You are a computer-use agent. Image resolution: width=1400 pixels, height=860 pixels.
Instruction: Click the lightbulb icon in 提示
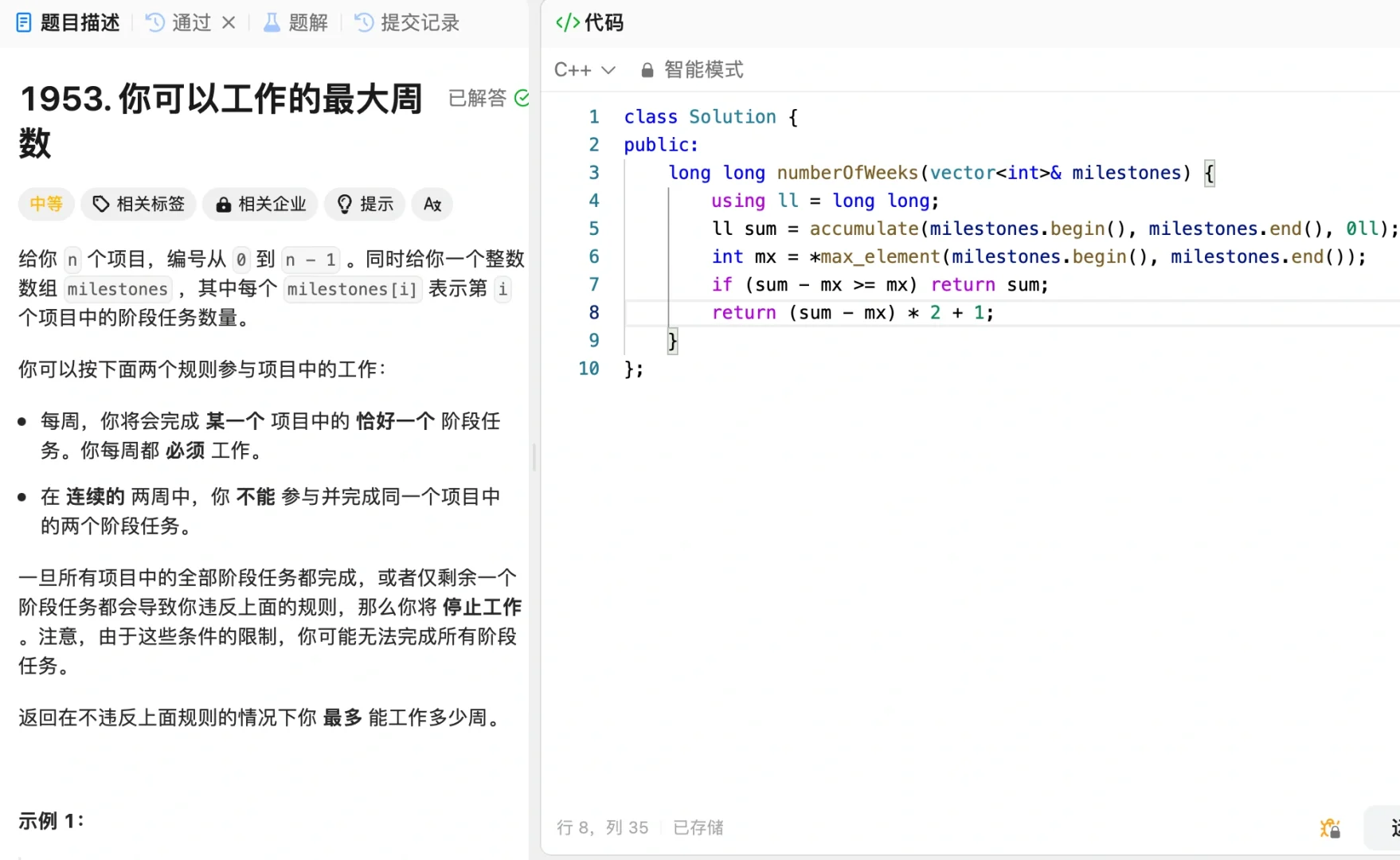coord(345,205)
